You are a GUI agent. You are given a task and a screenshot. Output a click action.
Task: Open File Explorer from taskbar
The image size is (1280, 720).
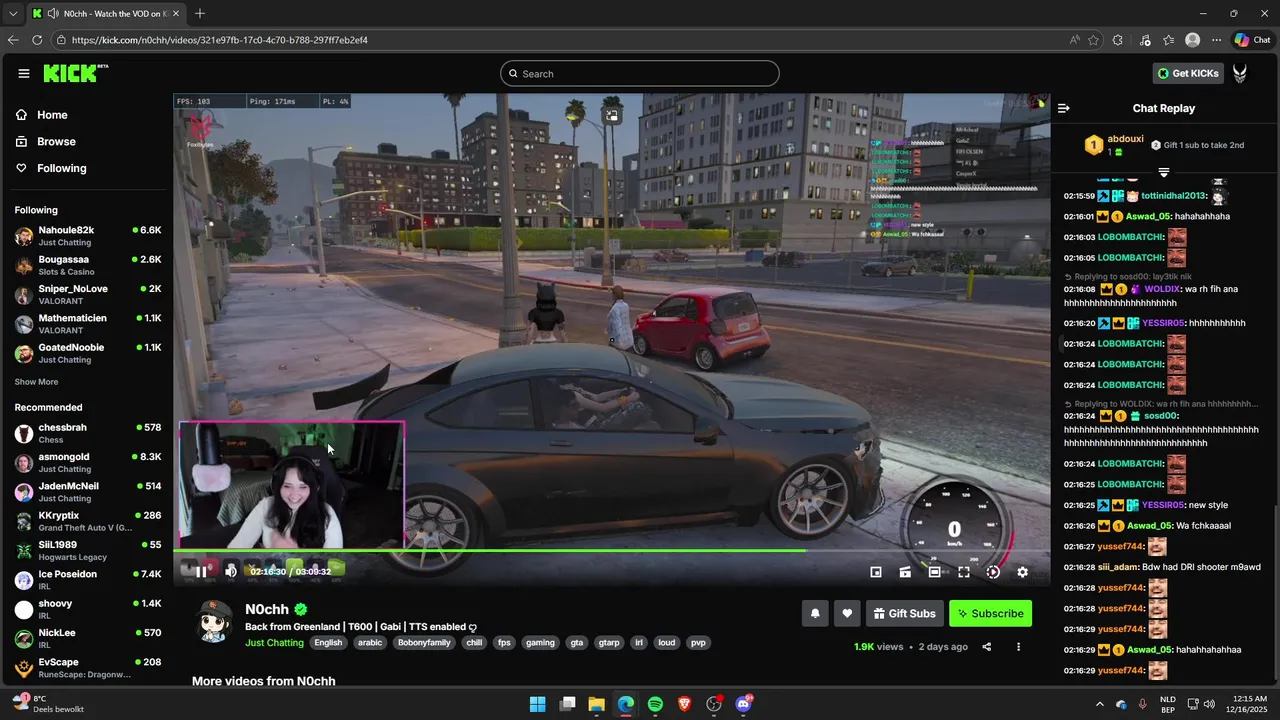(596, 704)
